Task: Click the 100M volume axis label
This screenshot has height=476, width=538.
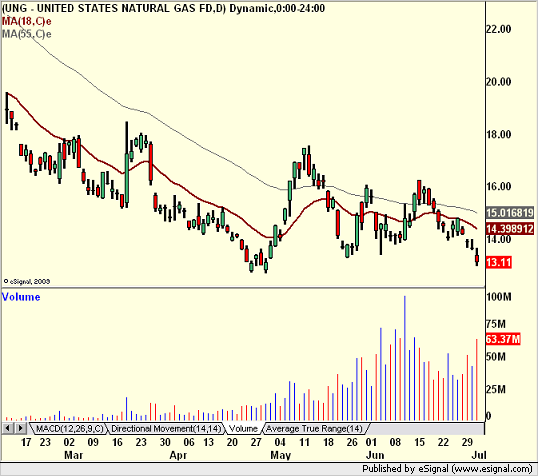Action: [x=499, y=297]
